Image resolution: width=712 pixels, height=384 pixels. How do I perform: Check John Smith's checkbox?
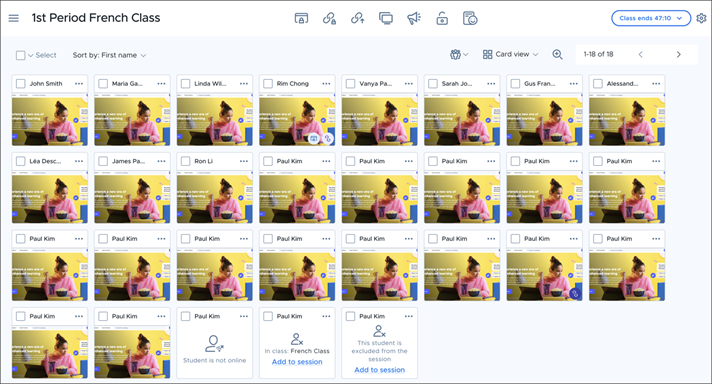(x=20, y=84)
